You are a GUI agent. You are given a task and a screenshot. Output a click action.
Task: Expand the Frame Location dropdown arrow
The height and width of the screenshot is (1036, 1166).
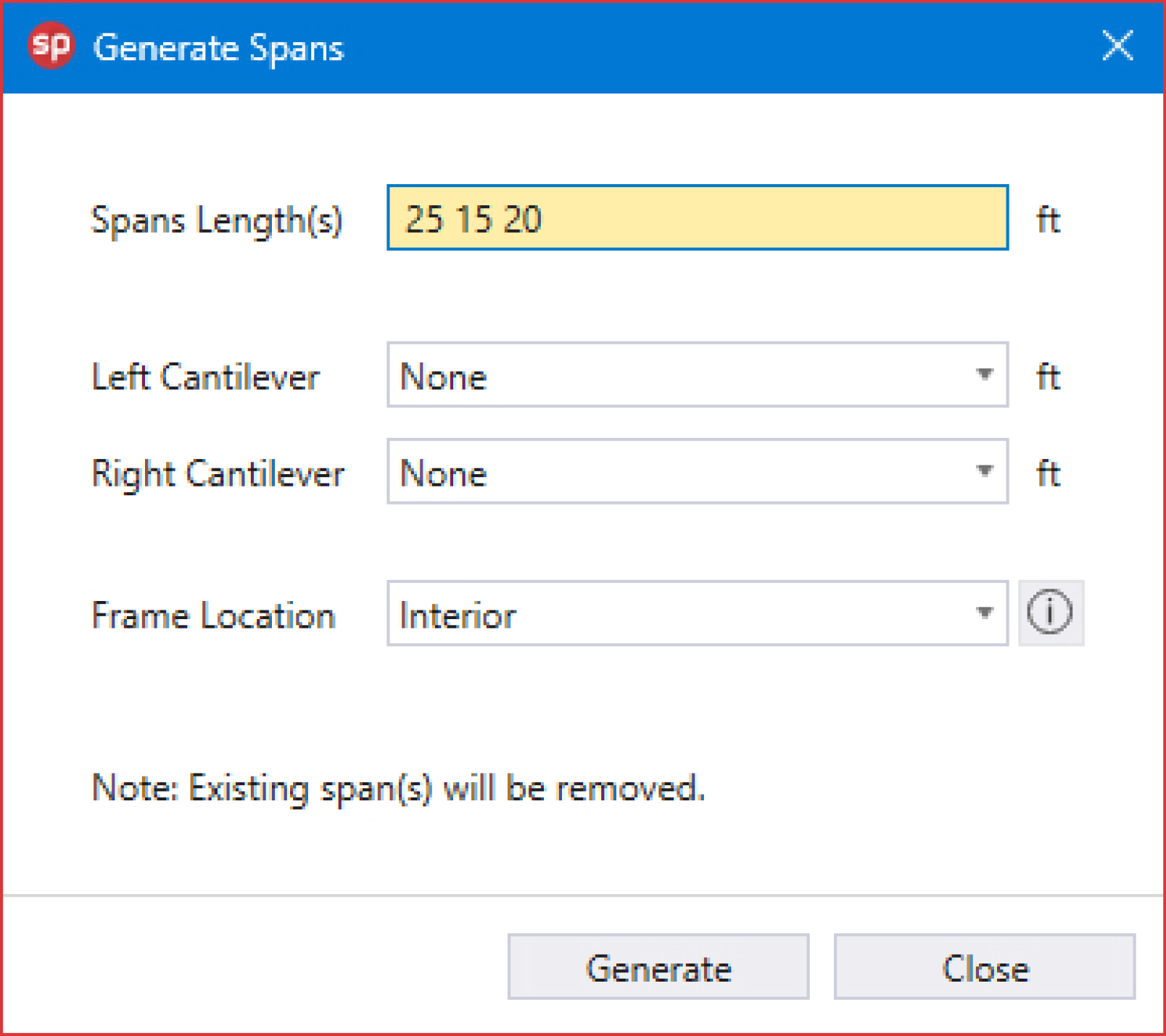click(984, 613)
